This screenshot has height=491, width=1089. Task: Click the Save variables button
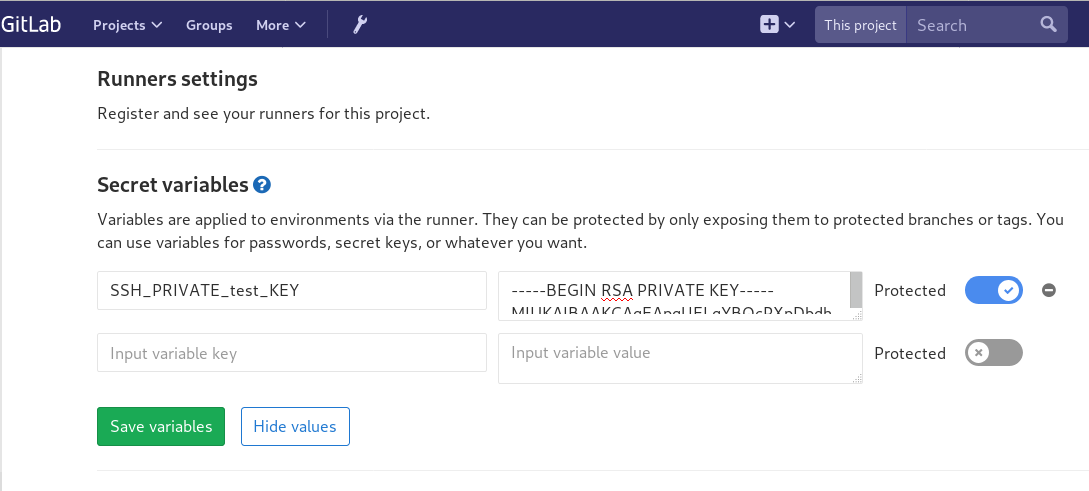point(161,426)
